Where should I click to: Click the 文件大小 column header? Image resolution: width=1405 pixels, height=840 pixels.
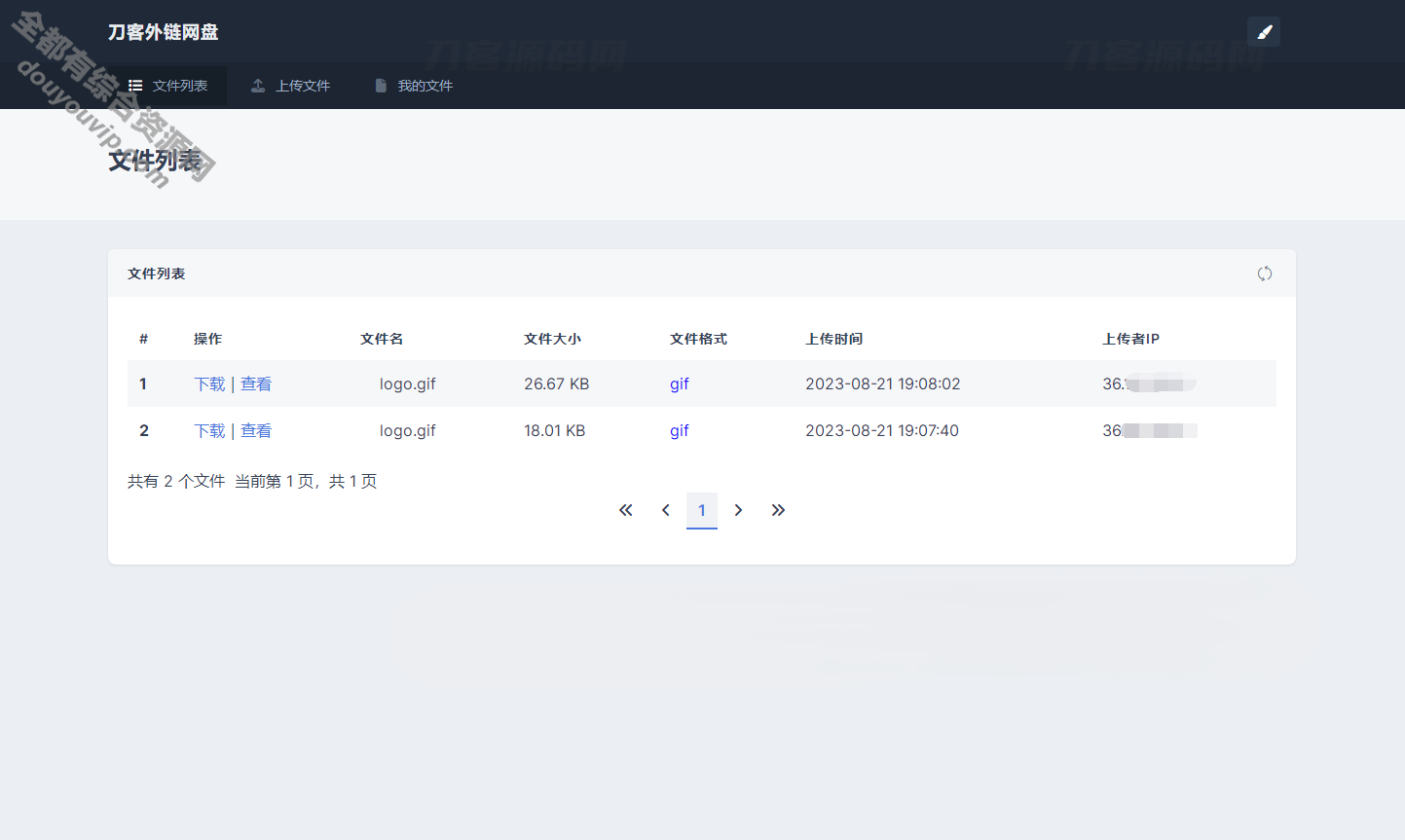552,339
